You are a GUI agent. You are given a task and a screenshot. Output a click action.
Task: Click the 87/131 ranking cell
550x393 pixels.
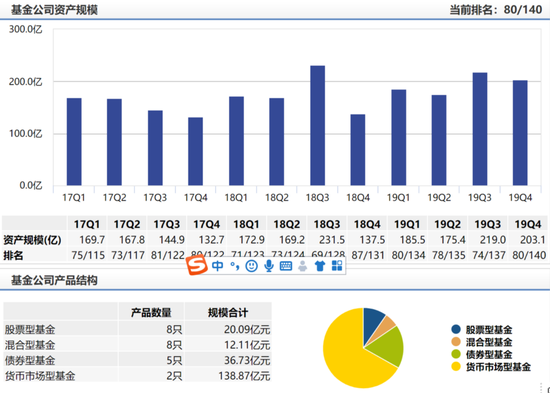point(368,255)
